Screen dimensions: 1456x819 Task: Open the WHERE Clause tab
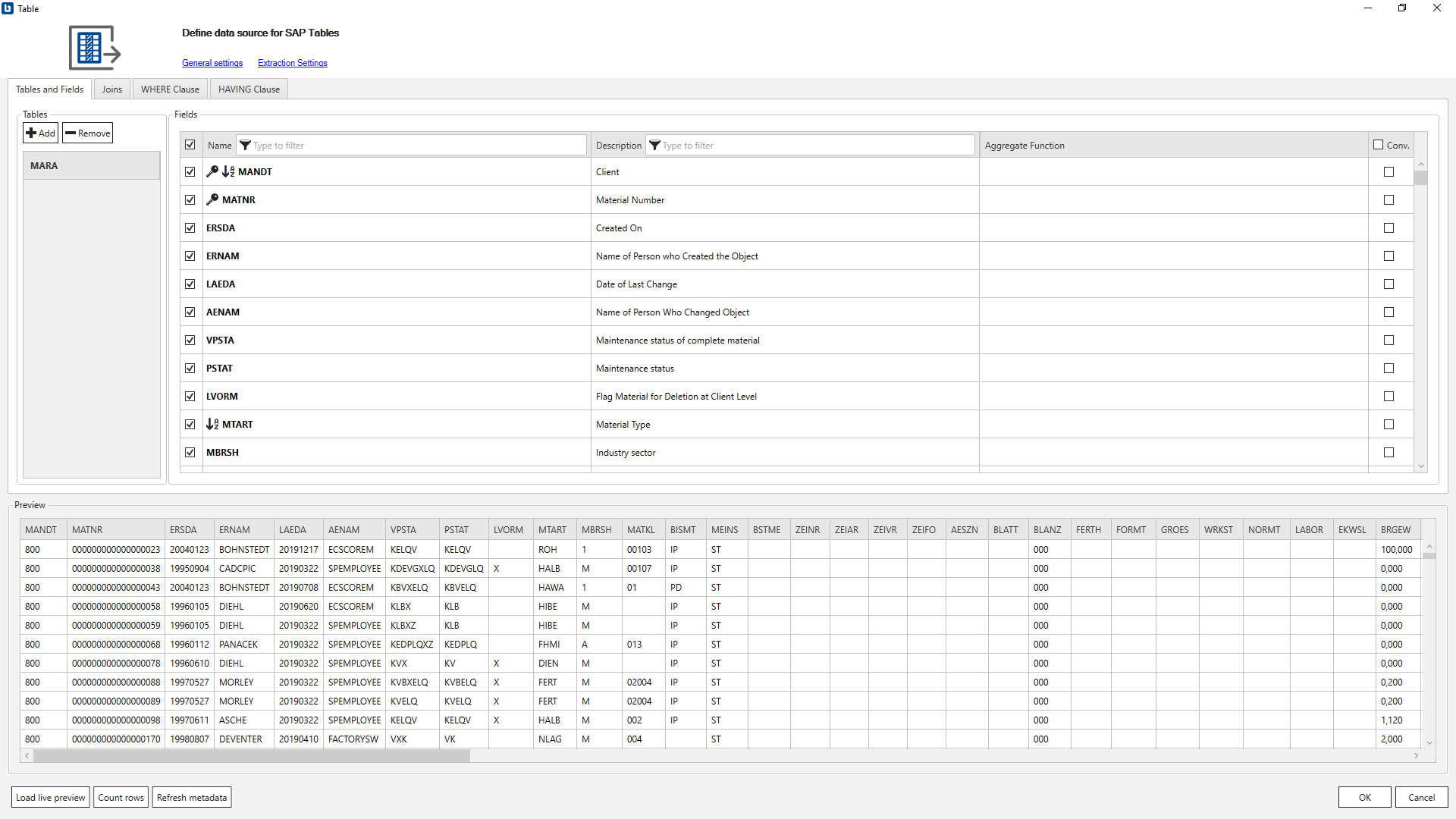tap(169, 89)
